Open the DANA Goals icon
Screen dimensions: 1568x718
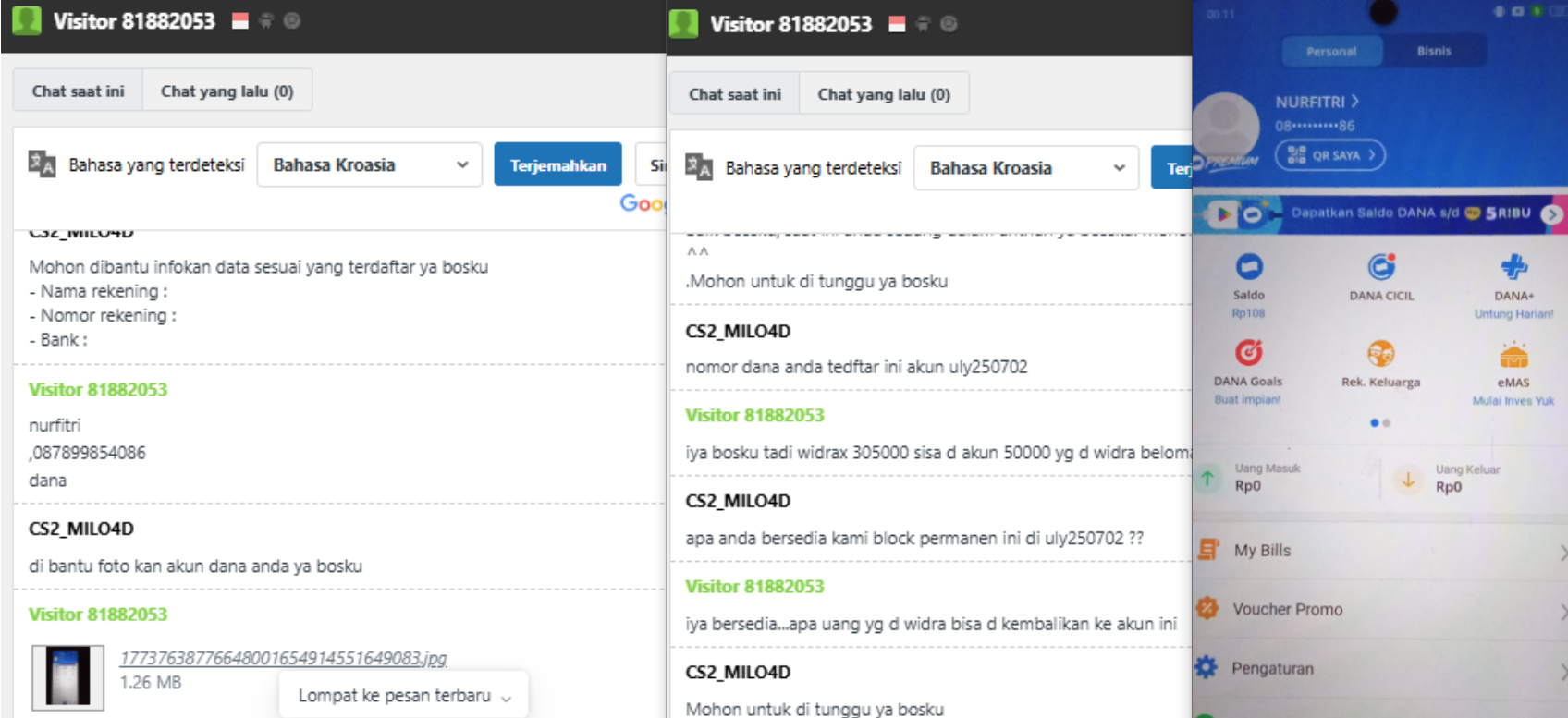point(1249,352)
